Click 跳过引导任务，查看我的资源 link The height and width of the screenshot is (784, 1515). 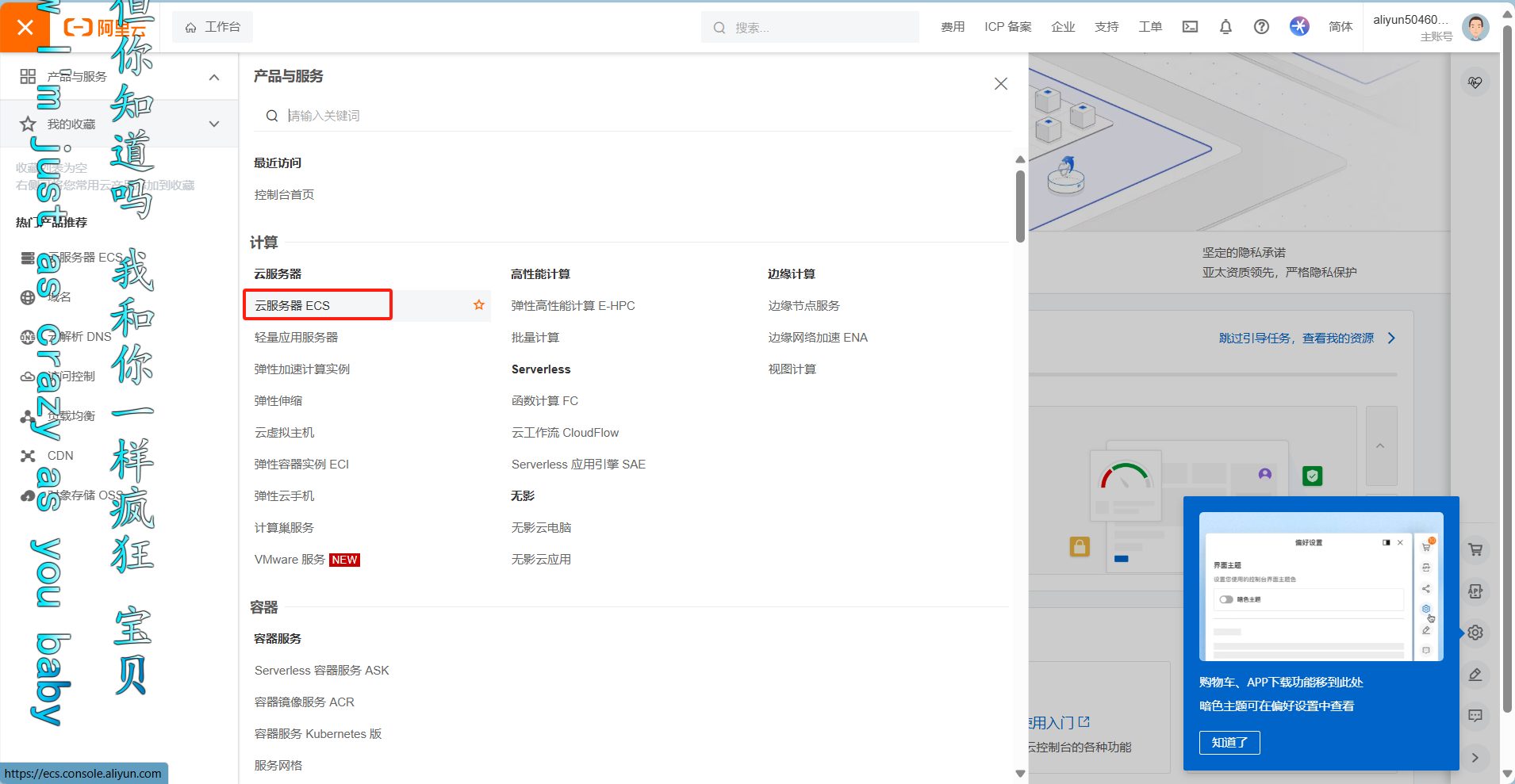(x=1296, y=338)
